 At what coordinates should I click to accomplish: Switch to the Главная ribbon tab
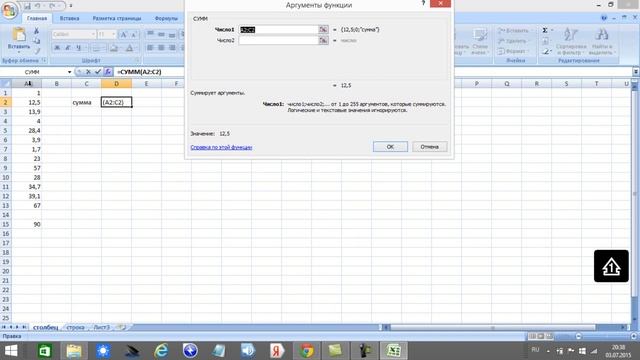click(x=37, y=18)
